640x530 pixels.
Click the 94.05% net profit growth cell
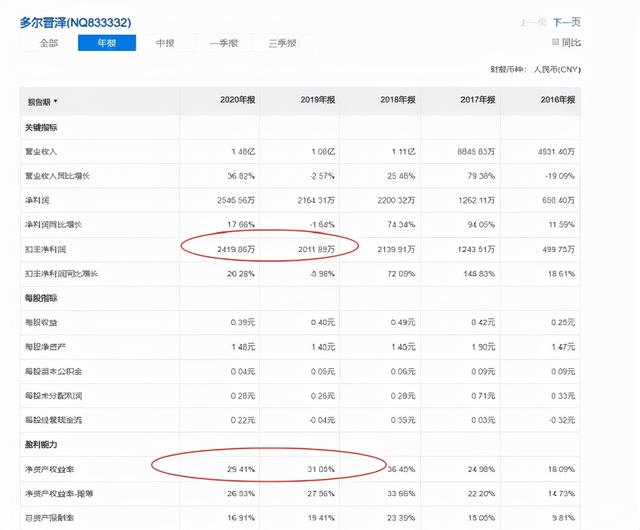click(481, 225)
